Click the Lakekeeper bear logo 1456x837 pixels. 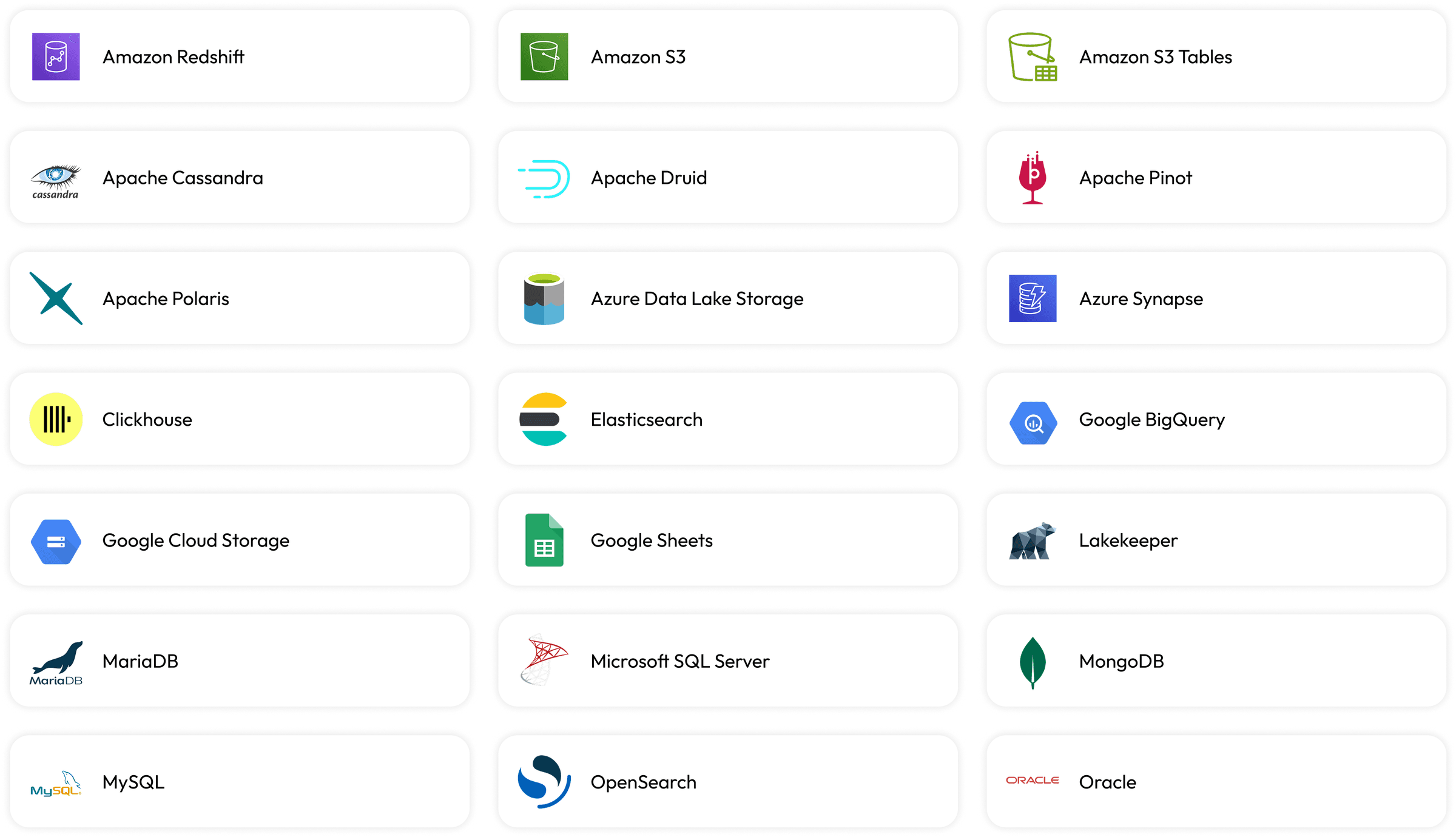coord(1033,540)
